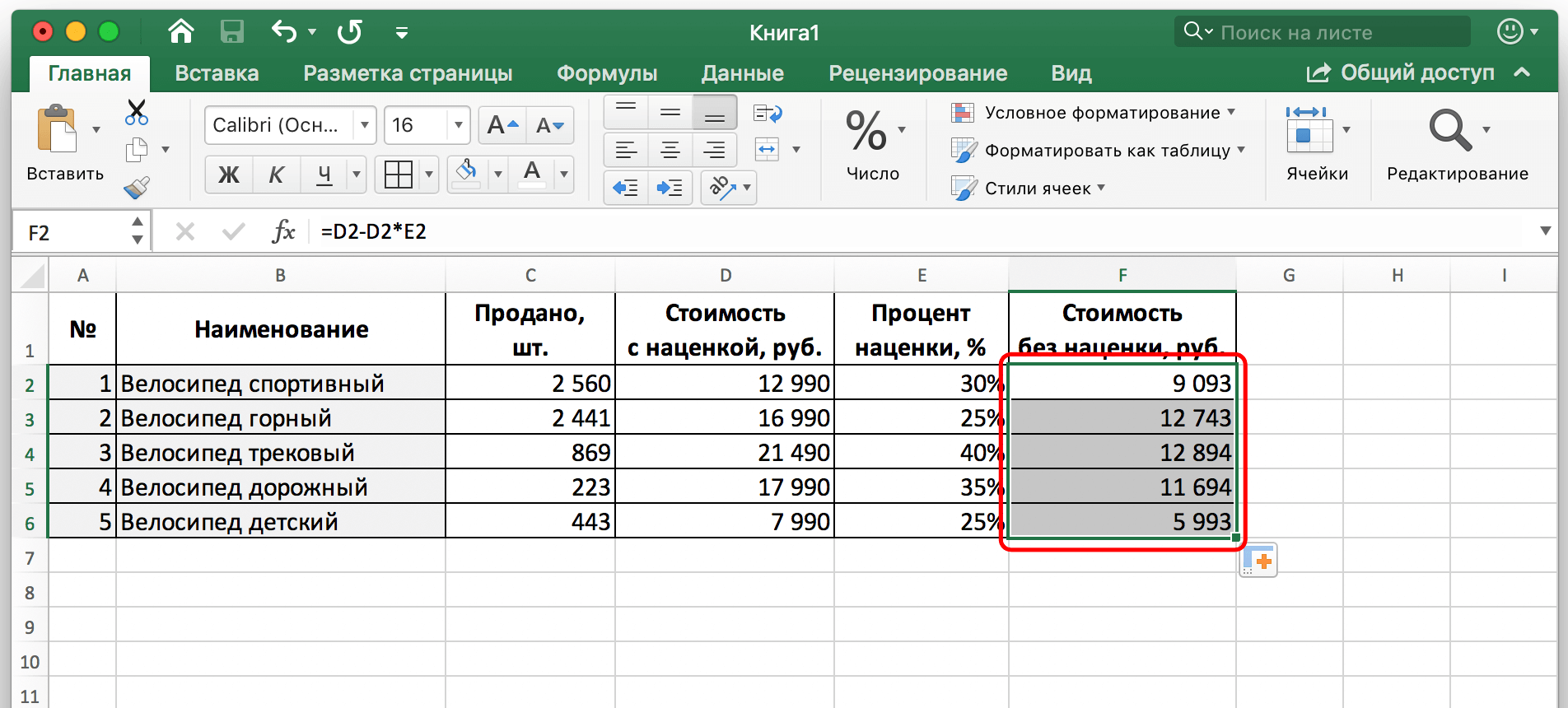Click Decrease Indent icon
The image size is (1568, 708).
(626, 188)
